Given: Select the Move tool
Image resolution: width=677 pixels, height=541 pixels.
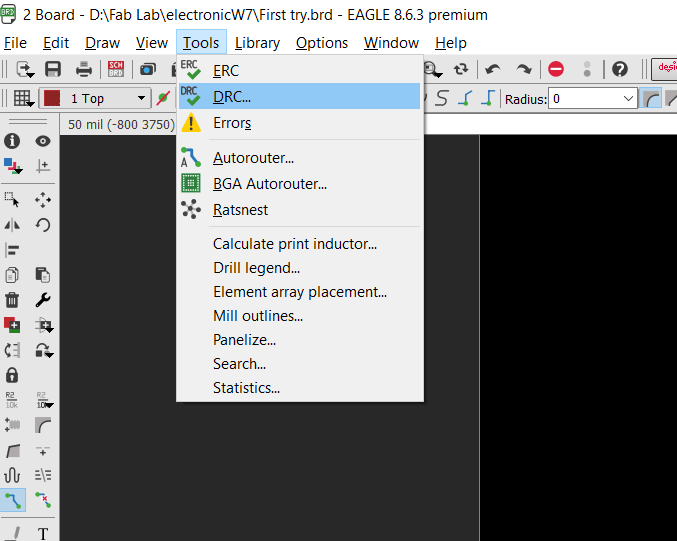Looking at the screenshot, I should (43, 200).
